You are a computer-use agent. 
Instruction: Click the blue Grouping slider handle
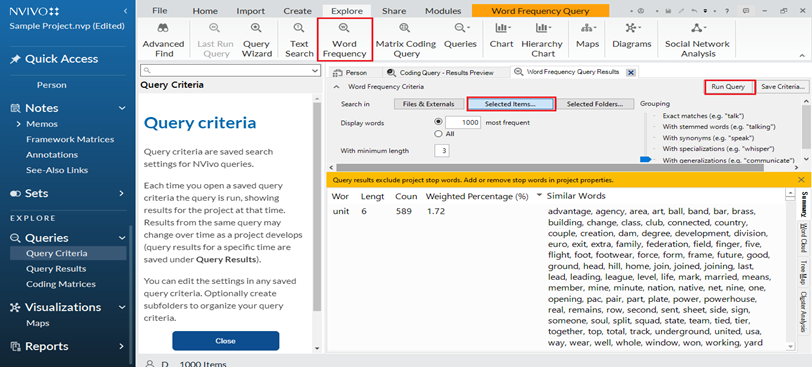pyautogui.click(x=645, y=160)
